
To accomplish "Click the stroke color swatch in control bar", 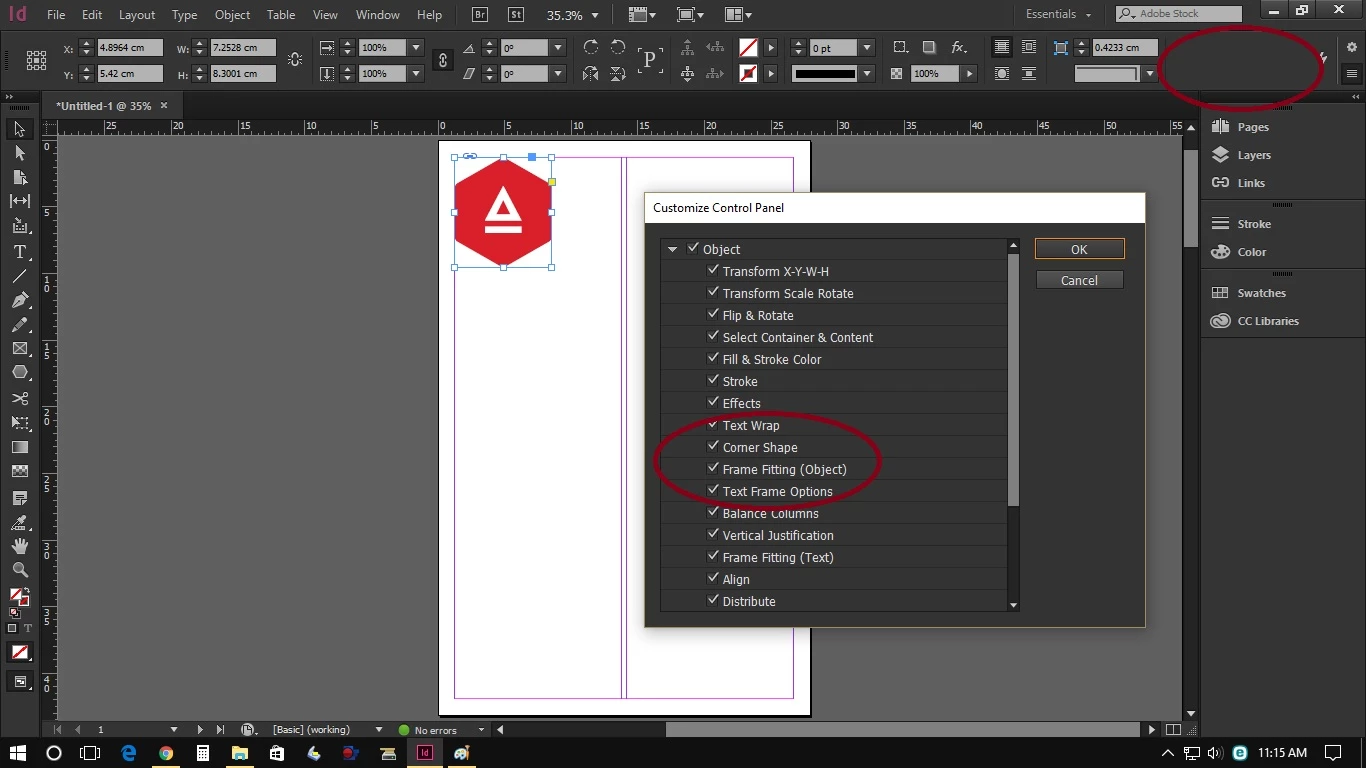I will (748, 73).
